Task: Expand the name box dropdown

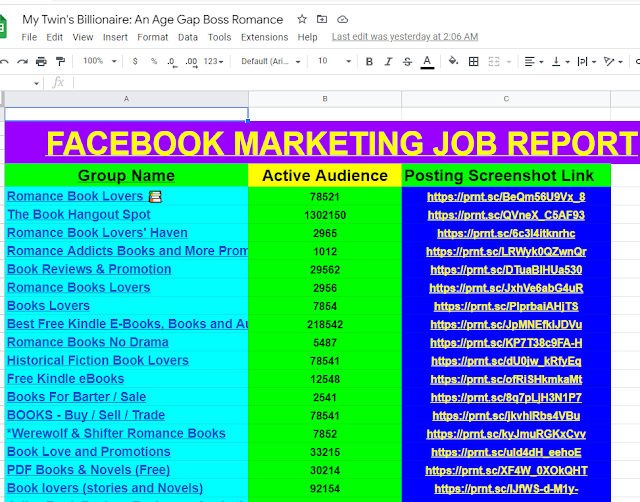Action: tap(36, 83)
